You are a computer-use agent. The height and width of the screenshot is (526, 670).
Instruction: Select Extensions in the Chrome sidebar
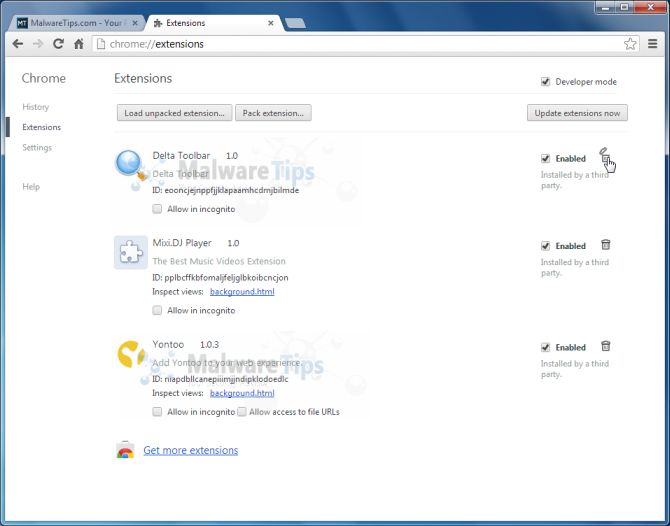pyautogui.click(x=41, y=127)
